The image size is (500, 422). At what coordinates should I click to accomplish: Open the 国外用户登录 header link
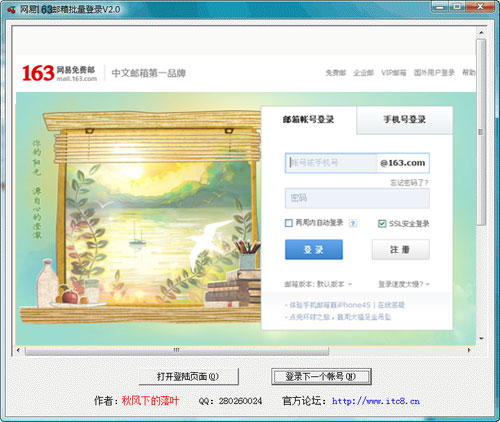(434, 73)
